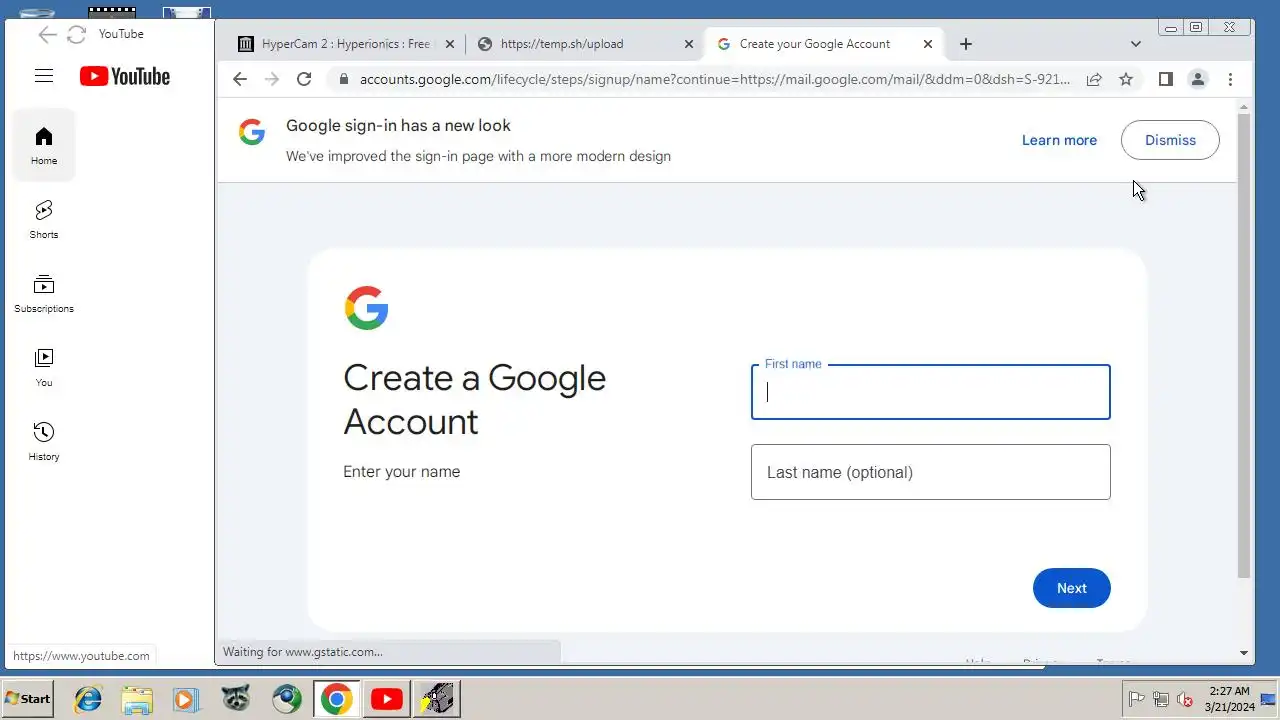Dismiss the sign-in new look banner

click(1170, 140)
